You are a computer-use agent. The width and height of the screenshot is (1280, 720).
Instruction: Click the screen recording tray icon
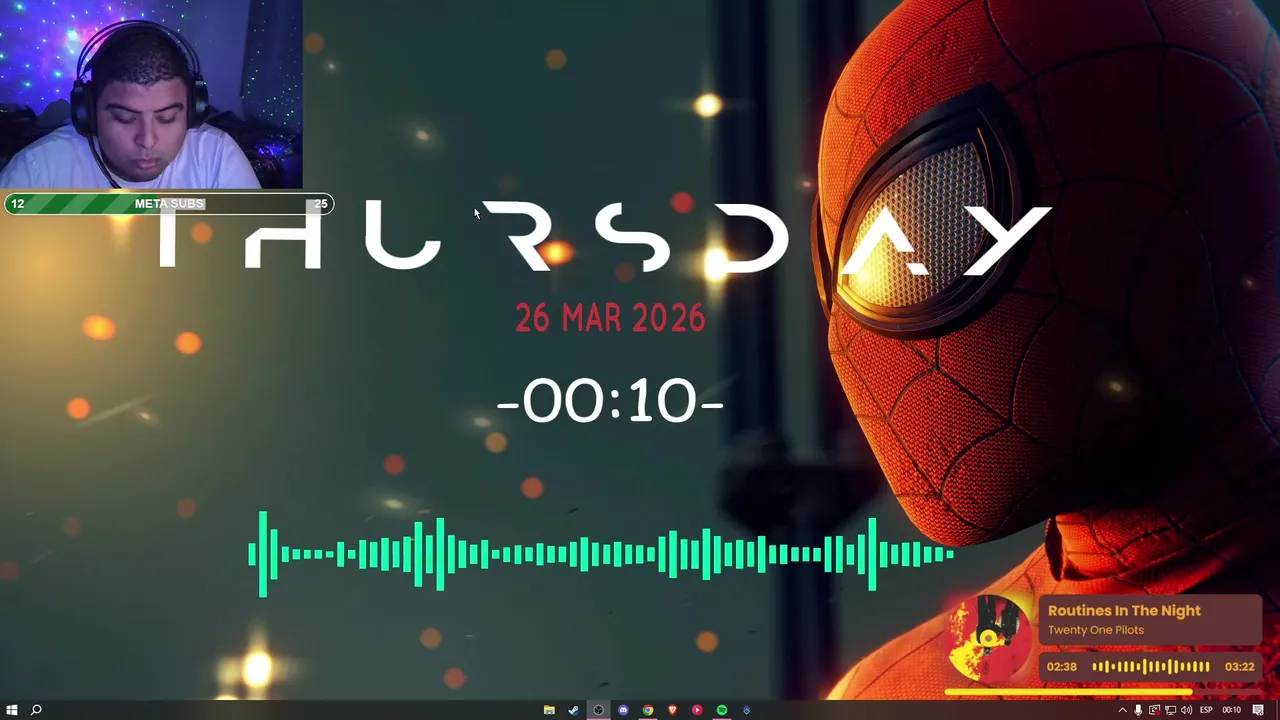pyautogui.click(x=1154, y=710)
